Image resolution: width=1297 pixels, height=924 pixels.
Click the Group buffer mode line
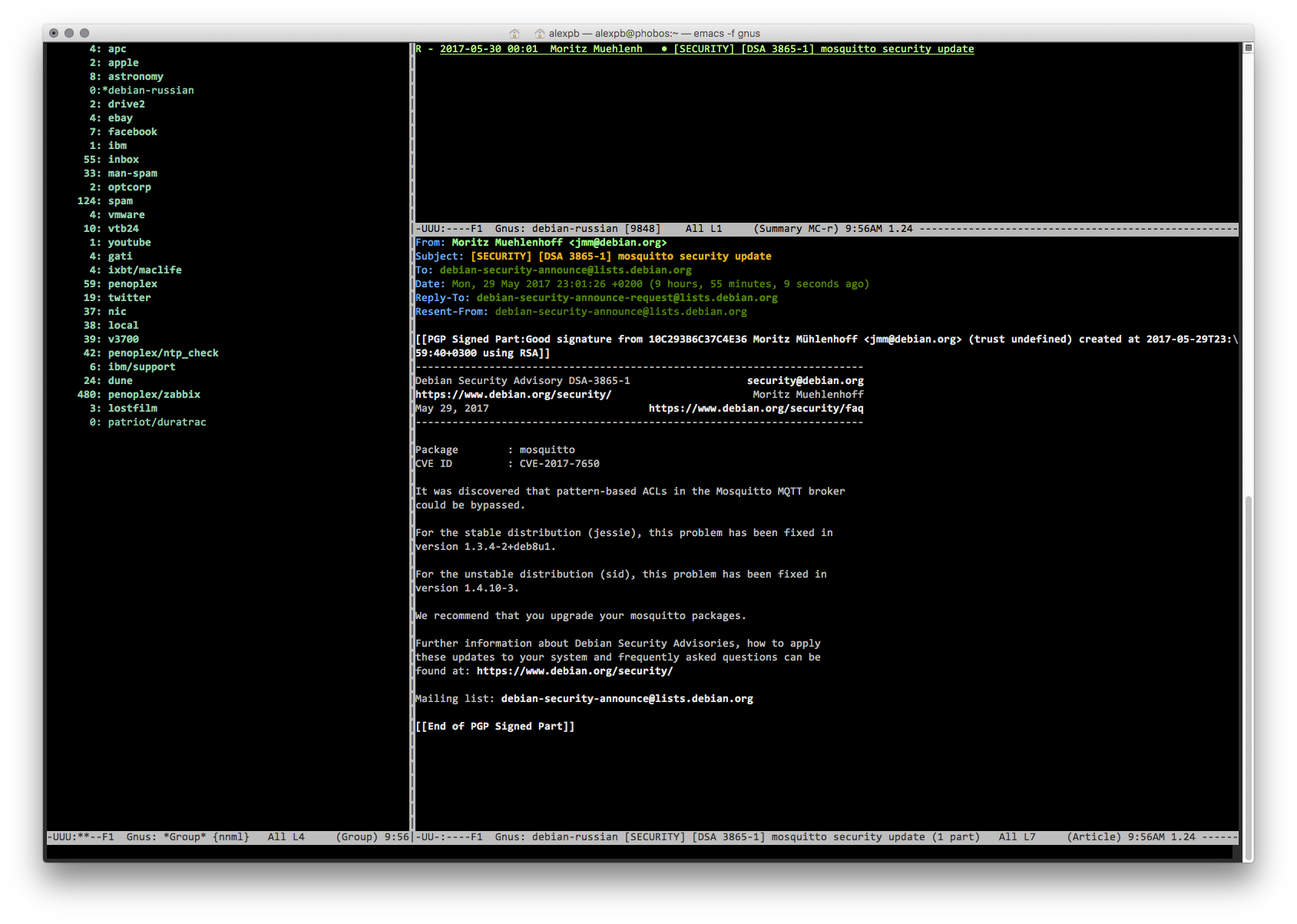[228, 836]
